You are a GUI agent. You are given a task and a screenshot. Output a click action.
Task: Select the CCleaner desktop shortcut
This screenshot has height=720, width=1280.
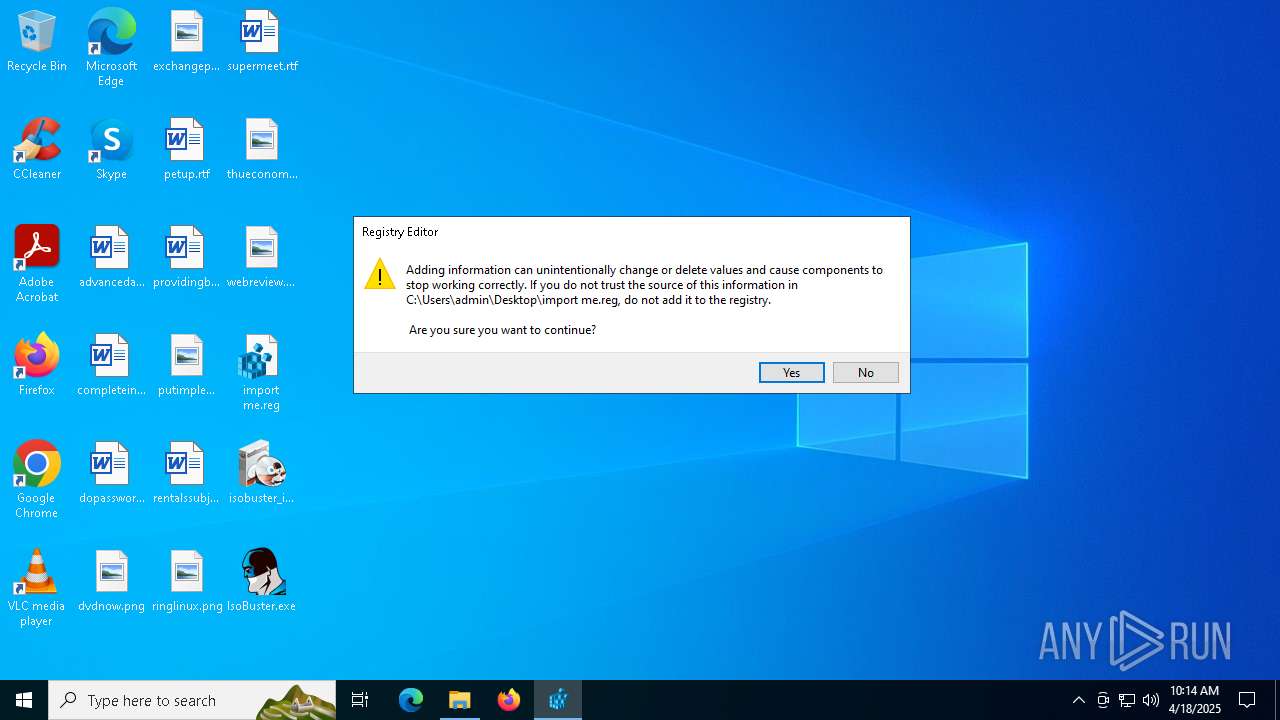click(37, 149)
